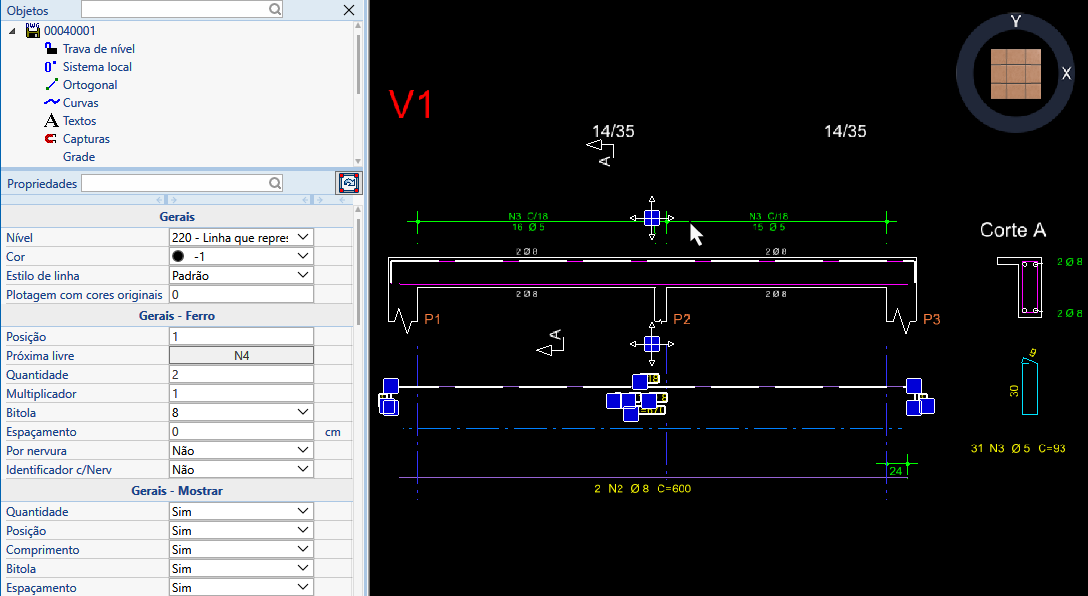This screenshot has width=1088, height=596.
Task: Open the Estilo de linha dropdown
Action: pos(304,275)
